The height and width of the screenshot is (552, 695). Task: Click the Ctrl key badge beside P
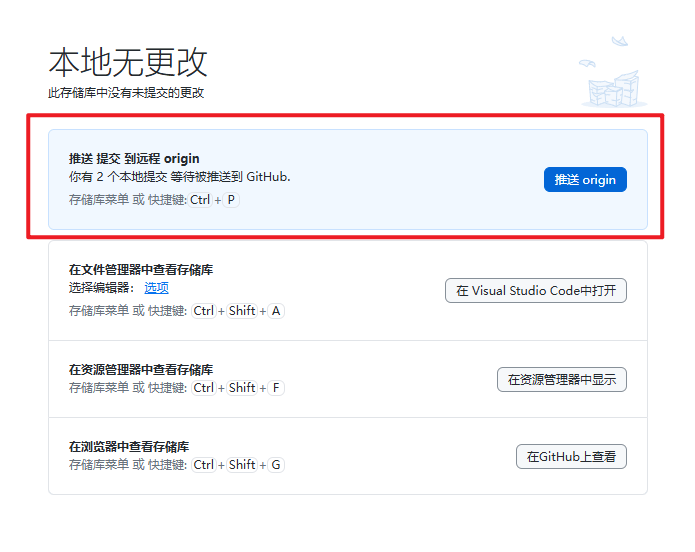click(200, 200)
